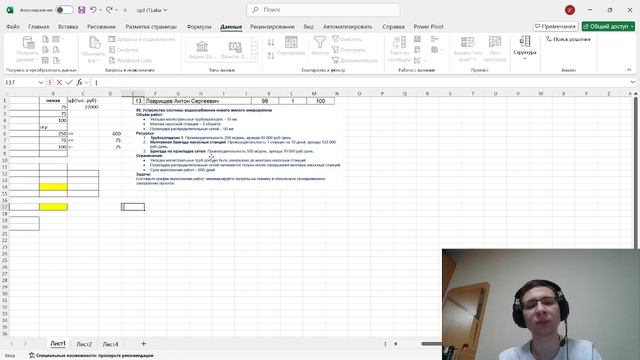Switch to the Главная tab
Viewport: 640px width, 360px height.
pyautogui.click(x=39, y=27)
